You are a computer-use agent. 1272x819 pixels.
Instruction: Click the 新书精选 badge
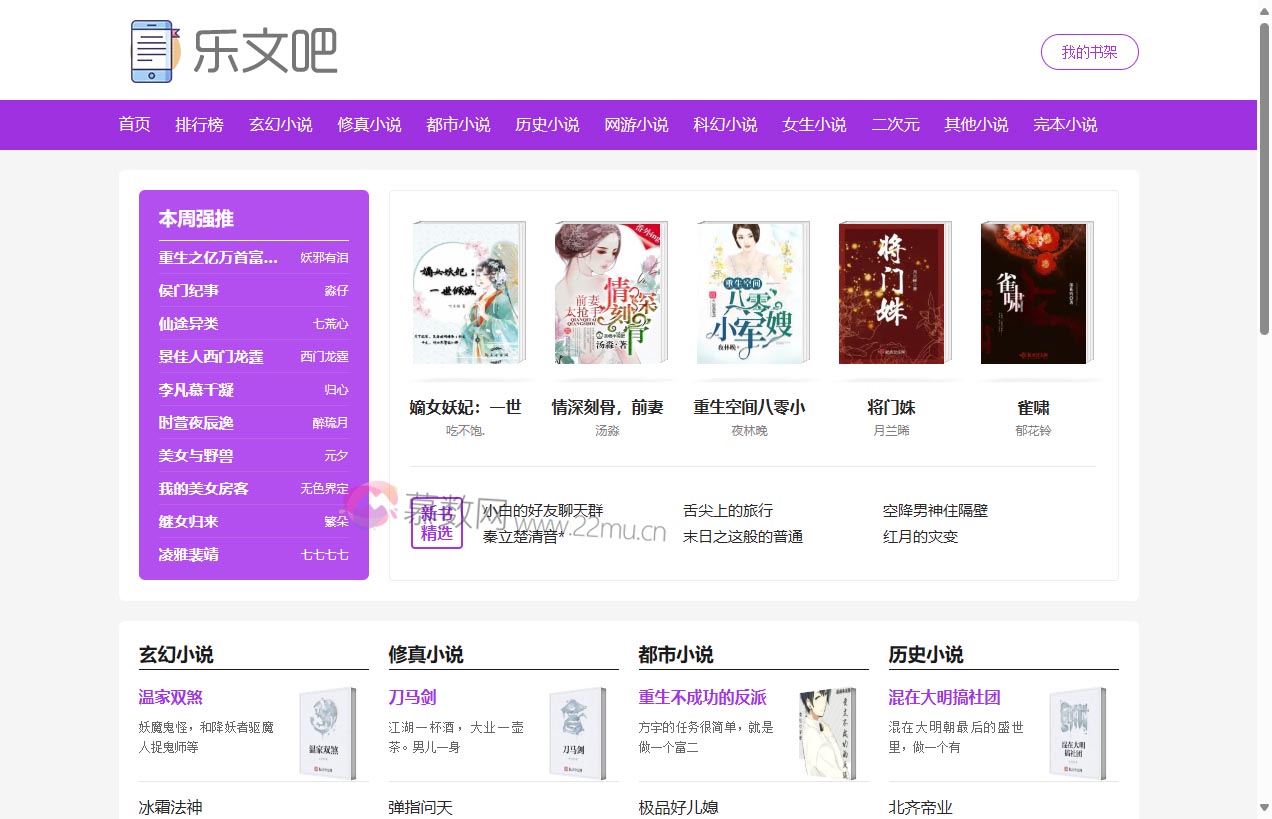click(437, 523)
